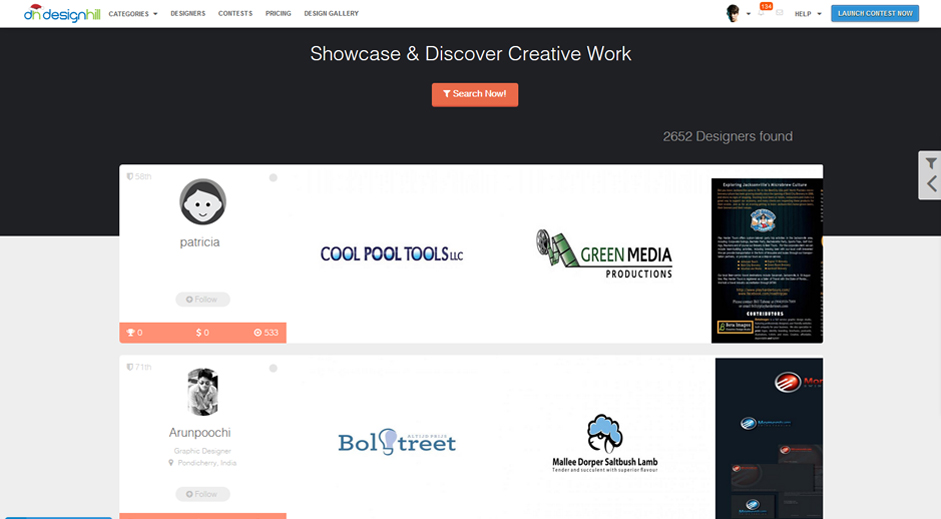Screen dimensions: 941x519
Task: Click the dollar earnings icon on patricia's card
Action: pos(198,332)
